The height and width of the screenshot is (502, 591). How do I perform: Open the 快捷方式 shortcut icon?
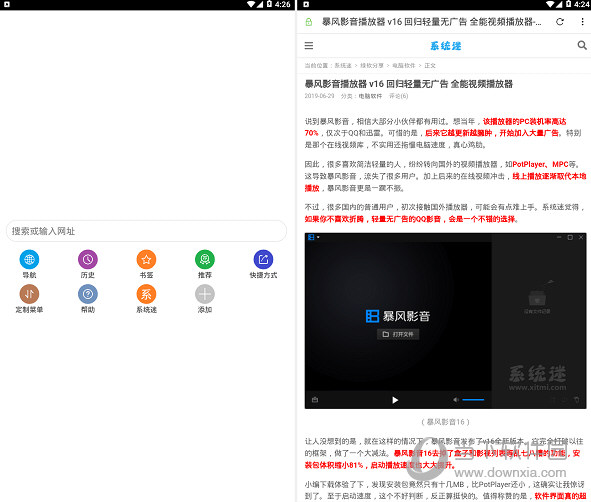pos(263,259)
